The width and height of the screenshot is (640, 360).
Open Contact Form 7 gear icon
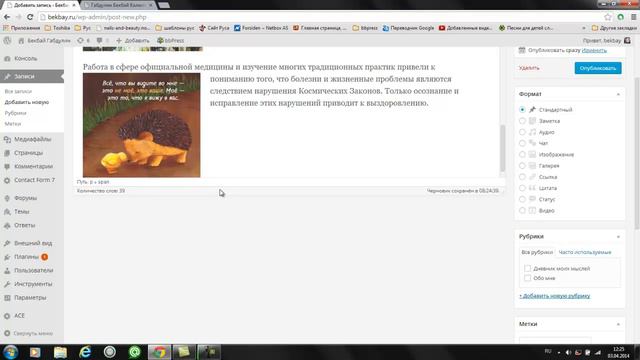7,180
